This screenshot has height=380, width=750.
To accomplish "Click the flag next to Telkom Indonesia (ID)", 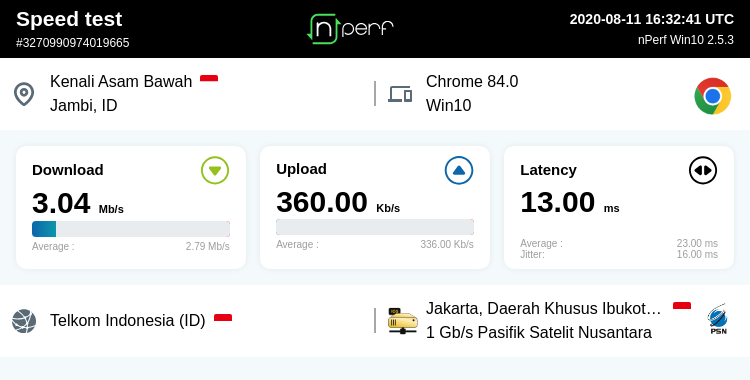I will 223,317.
